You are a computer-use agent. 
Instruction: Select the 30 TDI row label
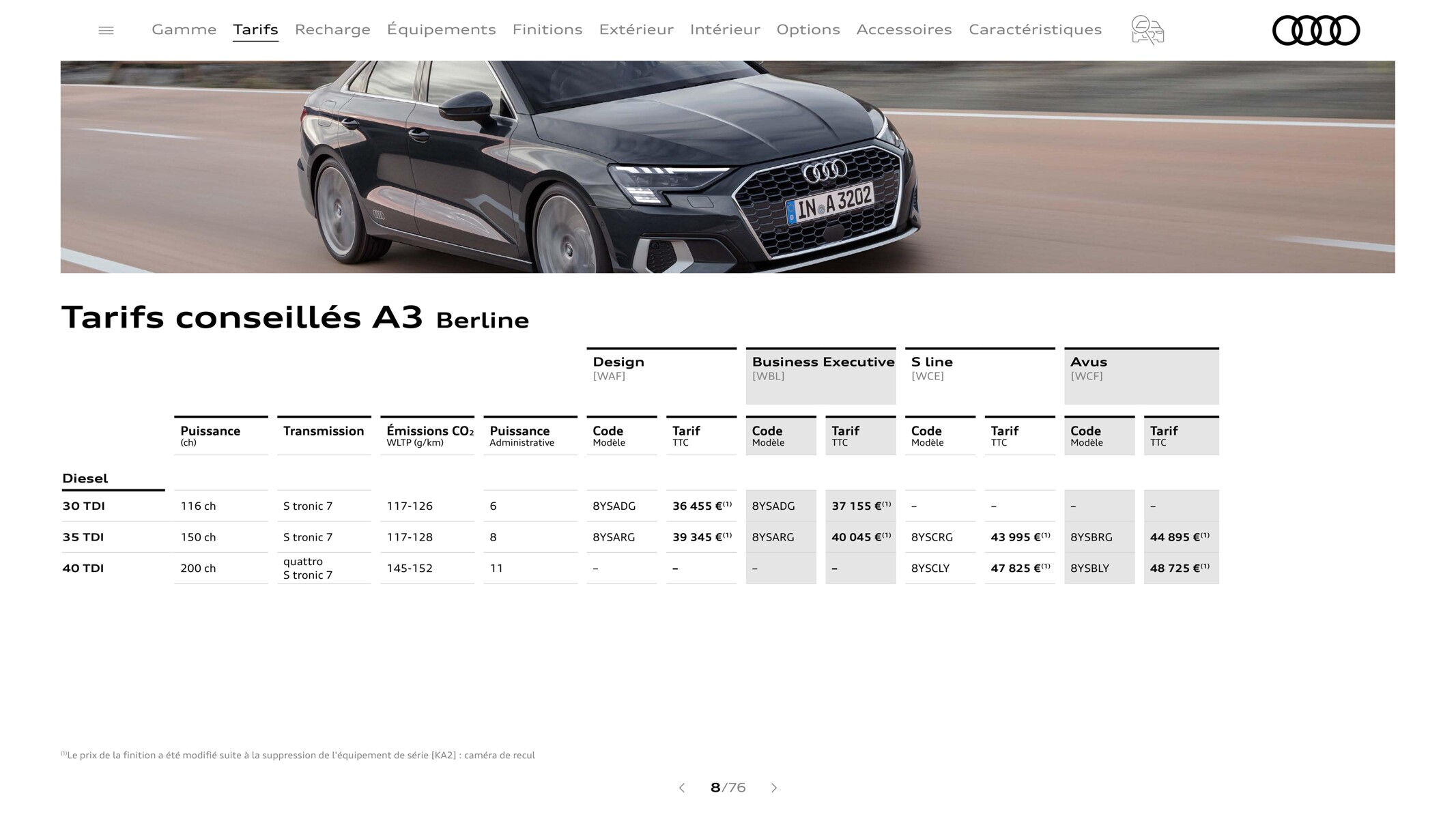pos(83,506)
